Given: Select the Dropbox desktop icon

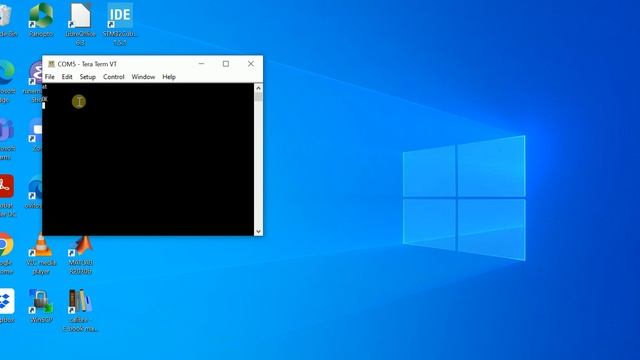Looking at the screenshot, I should point(7,305).
